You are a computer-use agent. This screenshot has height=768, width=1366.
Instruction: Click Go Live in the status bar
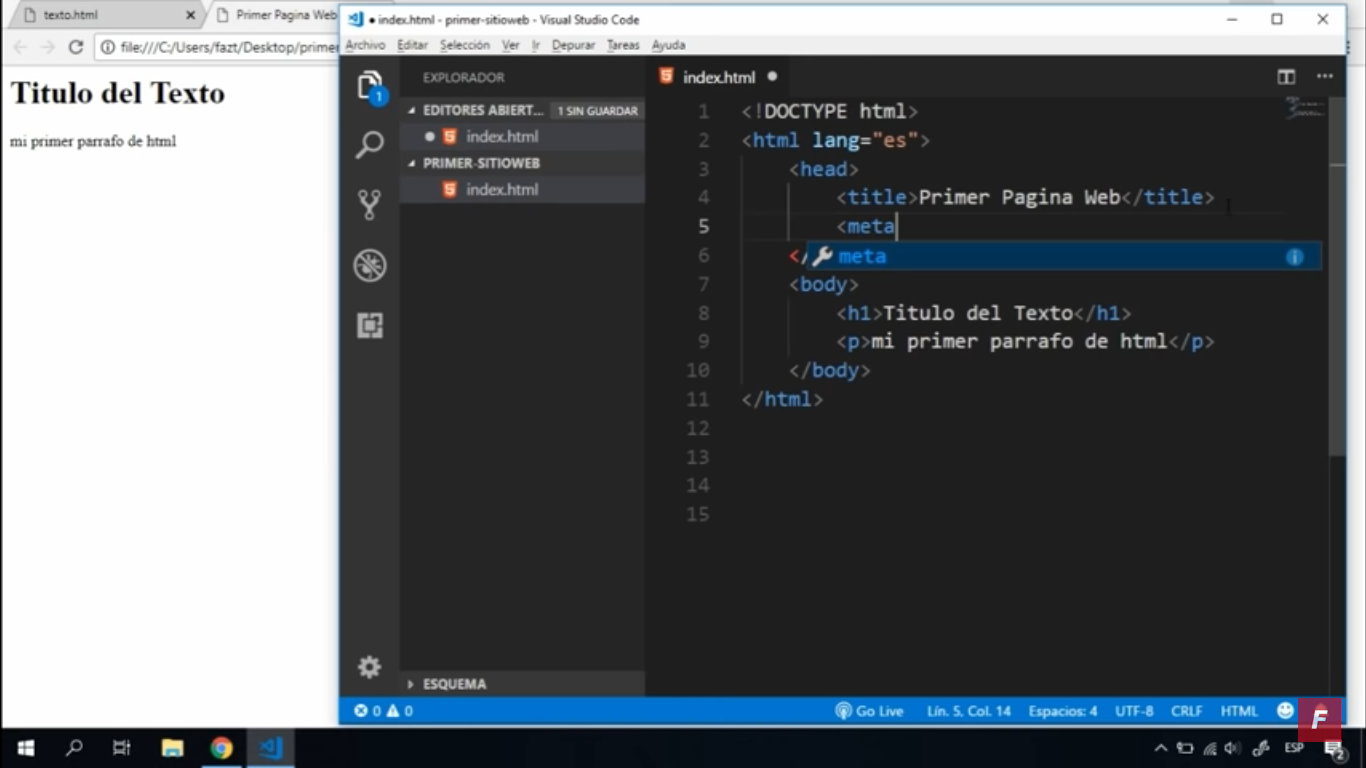click(869, 711)
